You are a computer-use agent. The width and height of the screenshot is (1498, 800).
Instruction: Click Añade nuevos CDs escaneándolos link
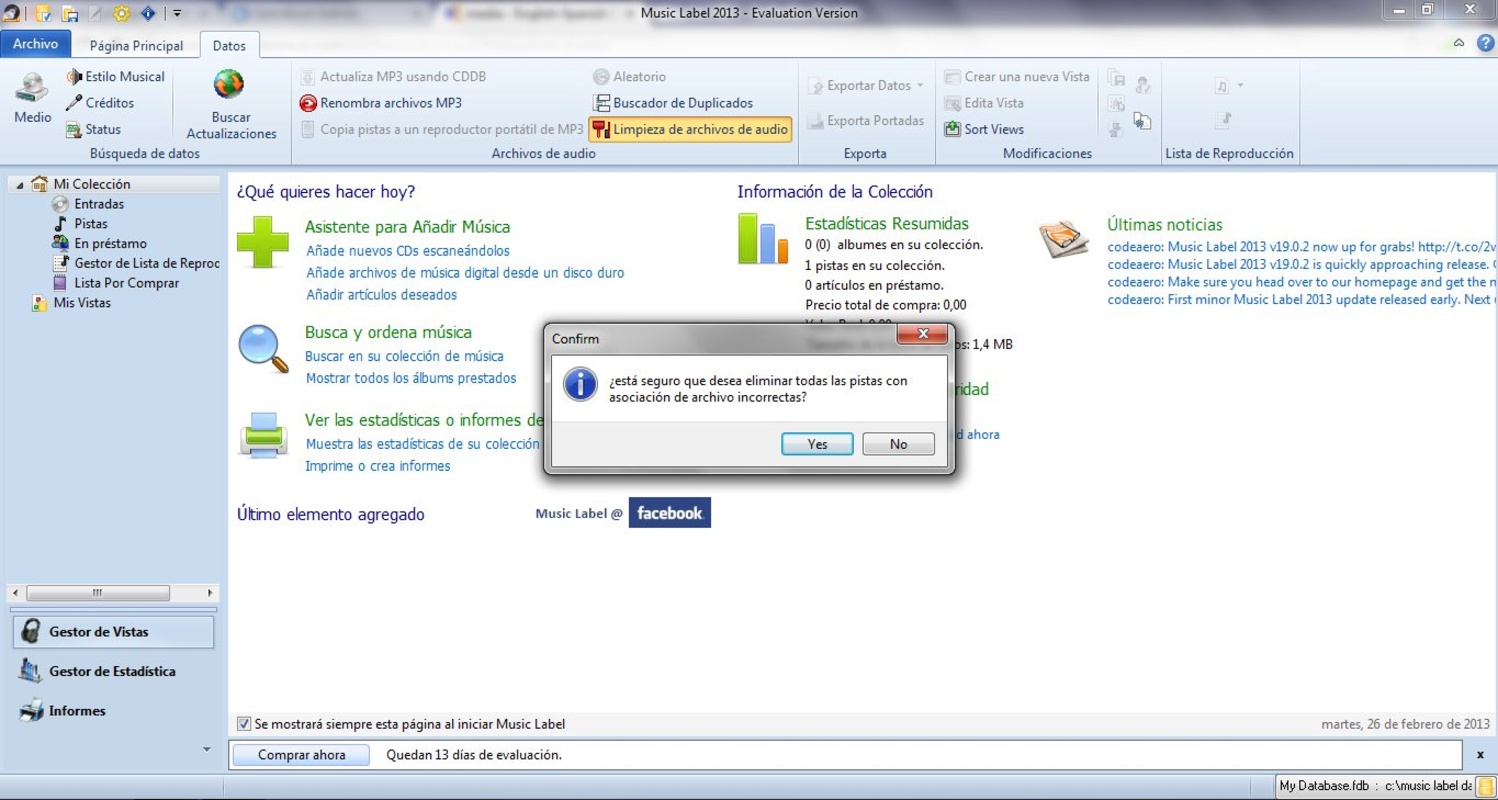(x=408, y=251)
